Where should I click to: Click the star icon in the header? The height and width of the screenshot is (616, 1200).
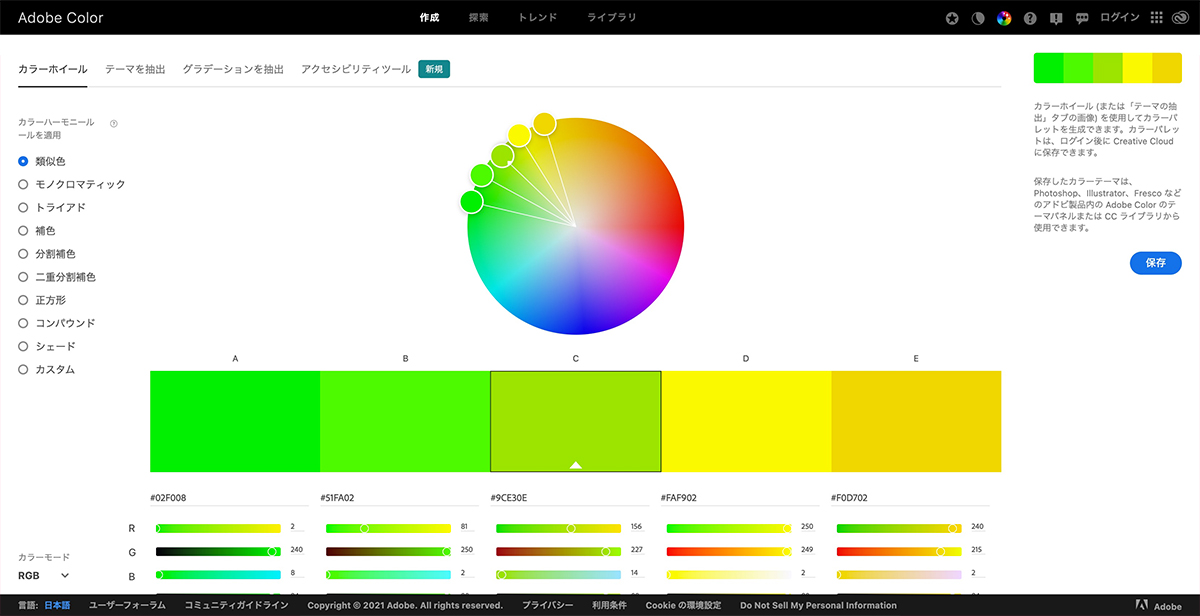coord(952,18)
